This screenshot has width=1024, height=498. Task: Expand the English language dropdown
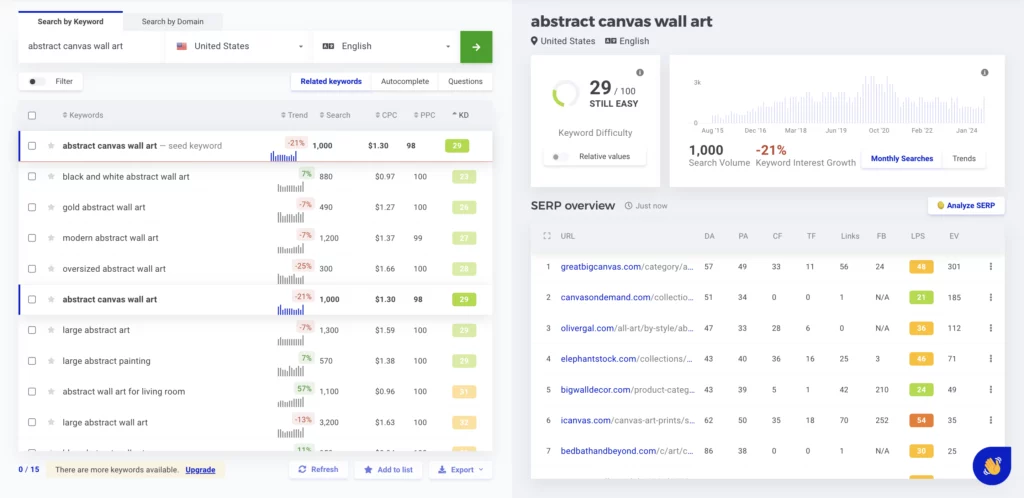point(385,46)
